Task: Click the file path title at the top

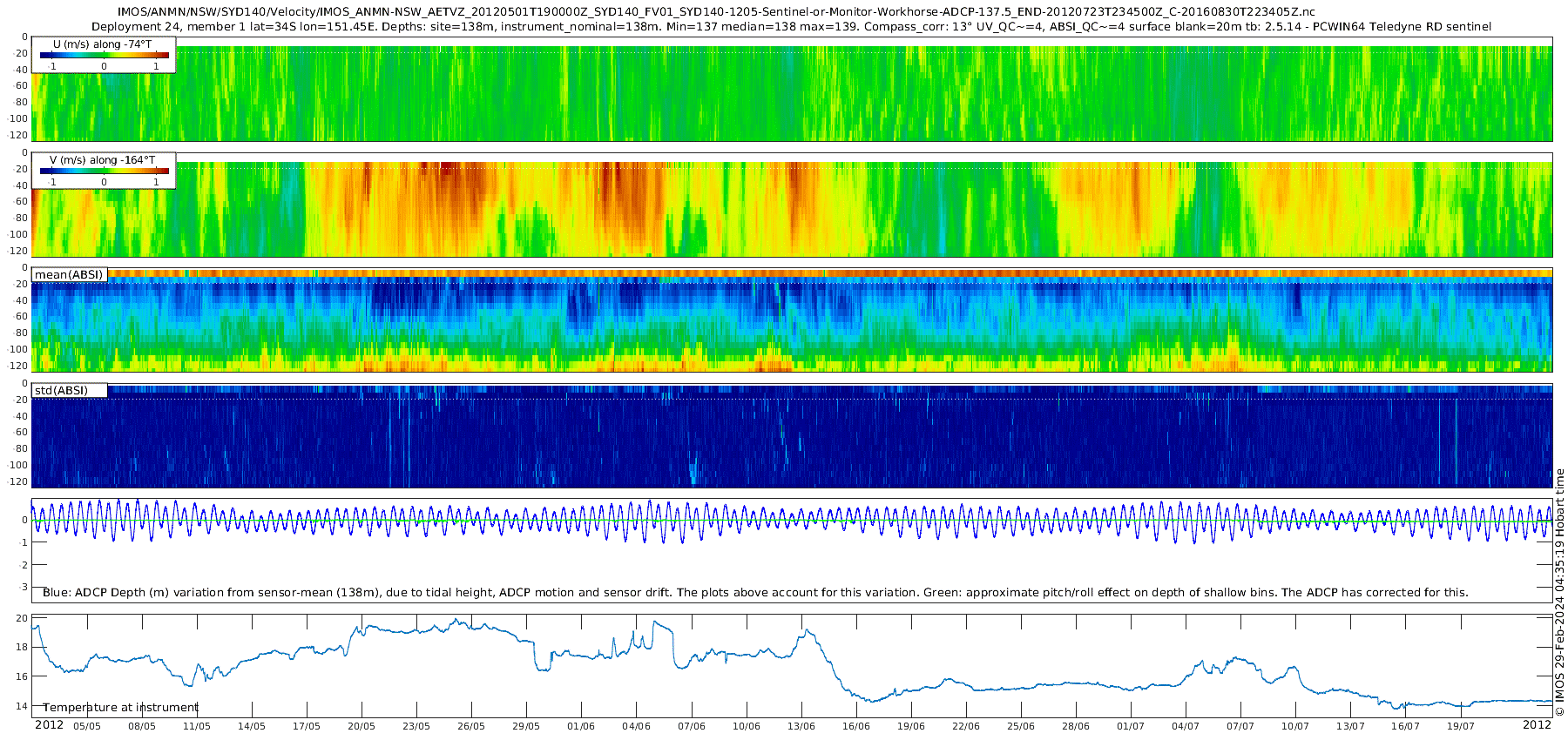Action: (x=716, y=12)
